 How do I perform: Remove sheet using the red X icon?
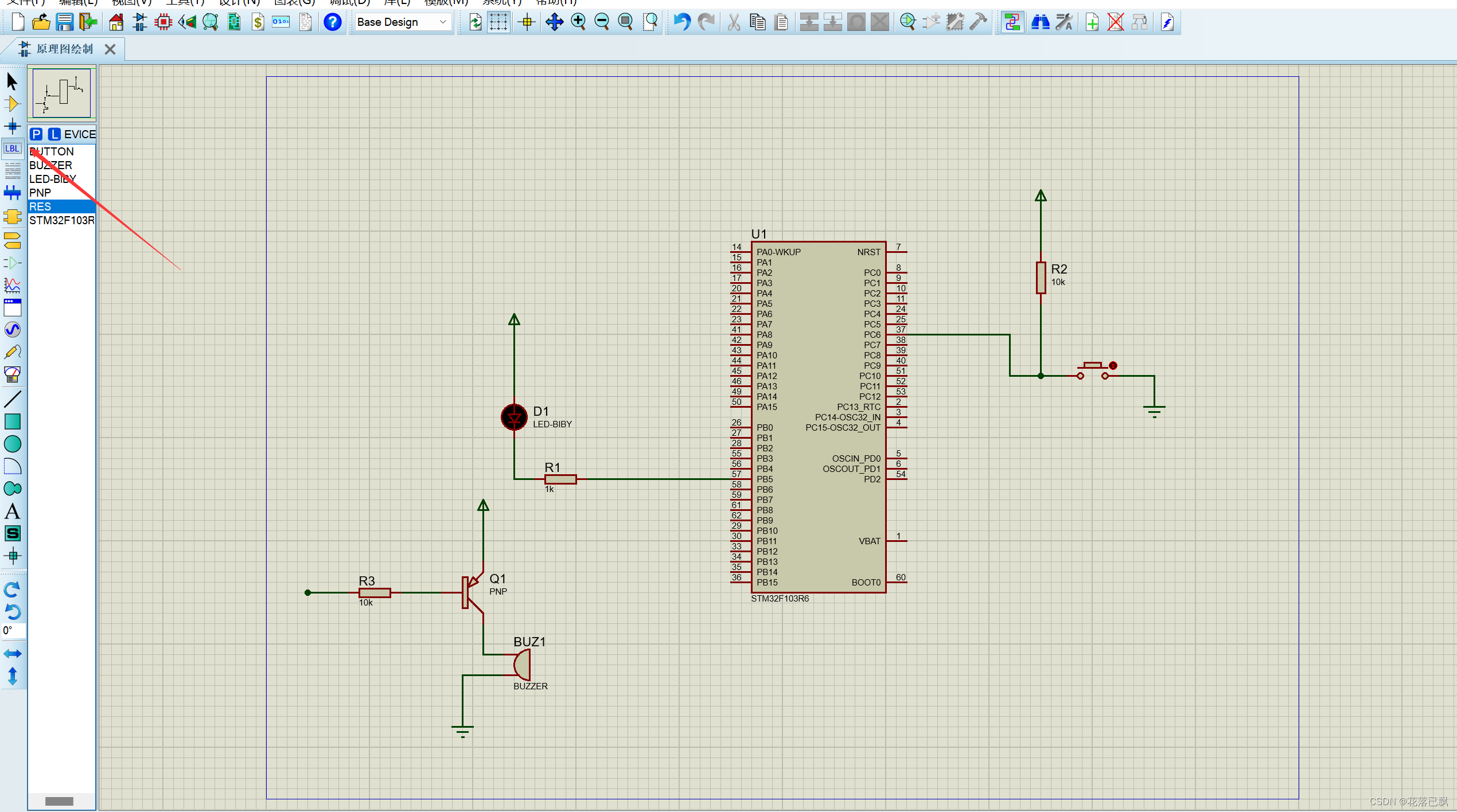point(1116,22)
